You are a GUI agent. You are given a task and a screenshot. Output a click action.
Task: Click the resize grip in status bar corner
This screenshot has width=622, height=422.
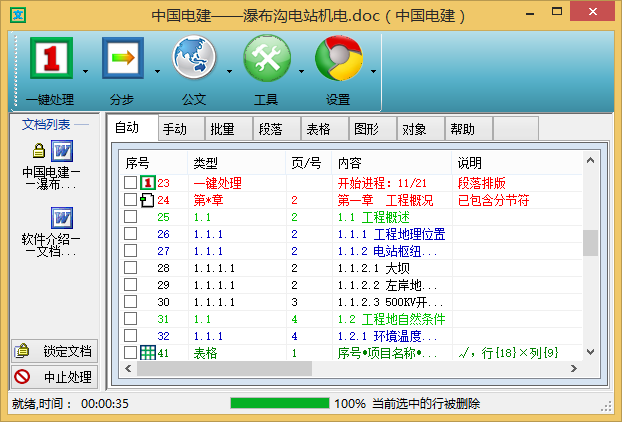[607, 406]
